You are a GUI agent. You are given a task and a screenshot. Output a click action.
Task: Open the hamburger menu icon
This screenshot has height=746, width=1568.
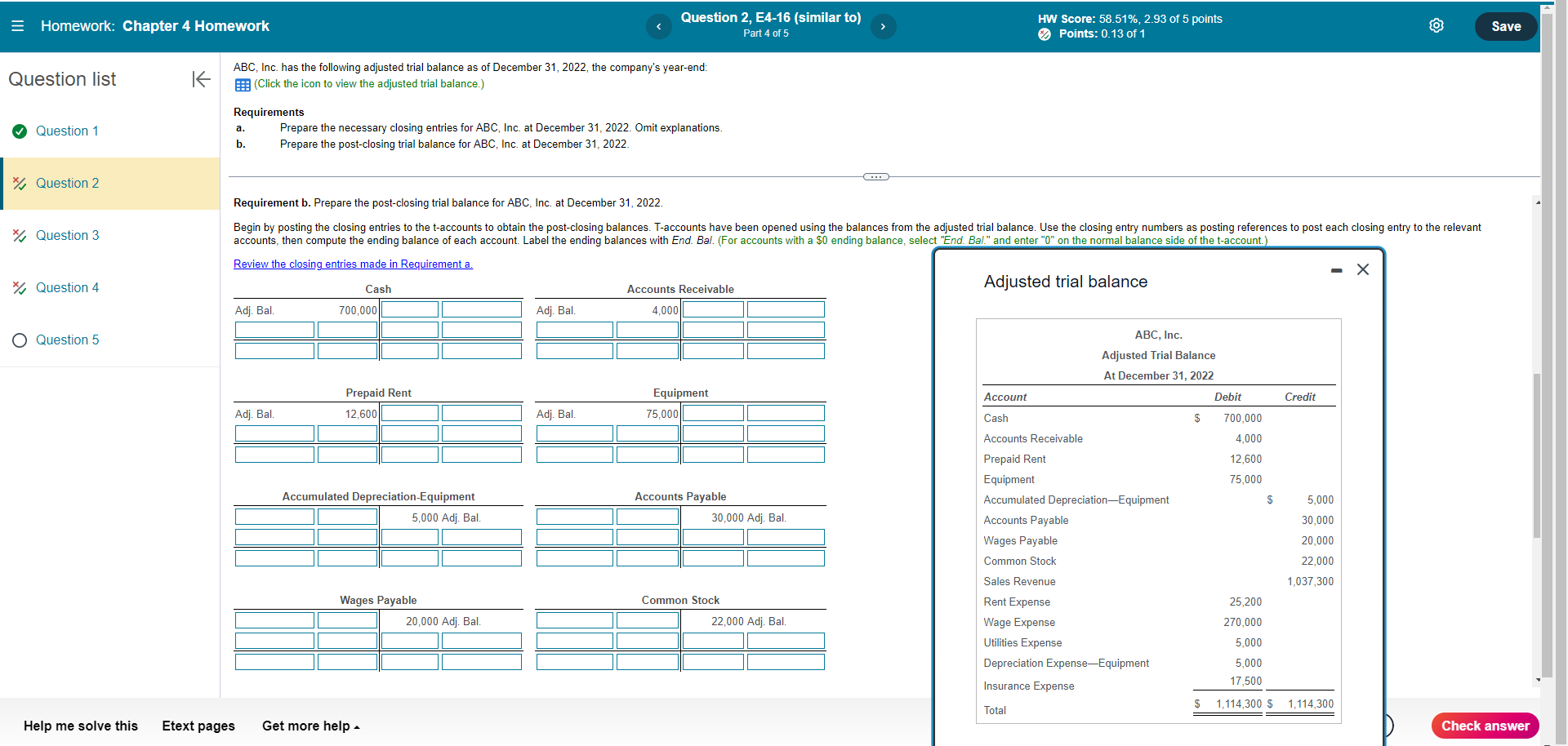[17, 26]
